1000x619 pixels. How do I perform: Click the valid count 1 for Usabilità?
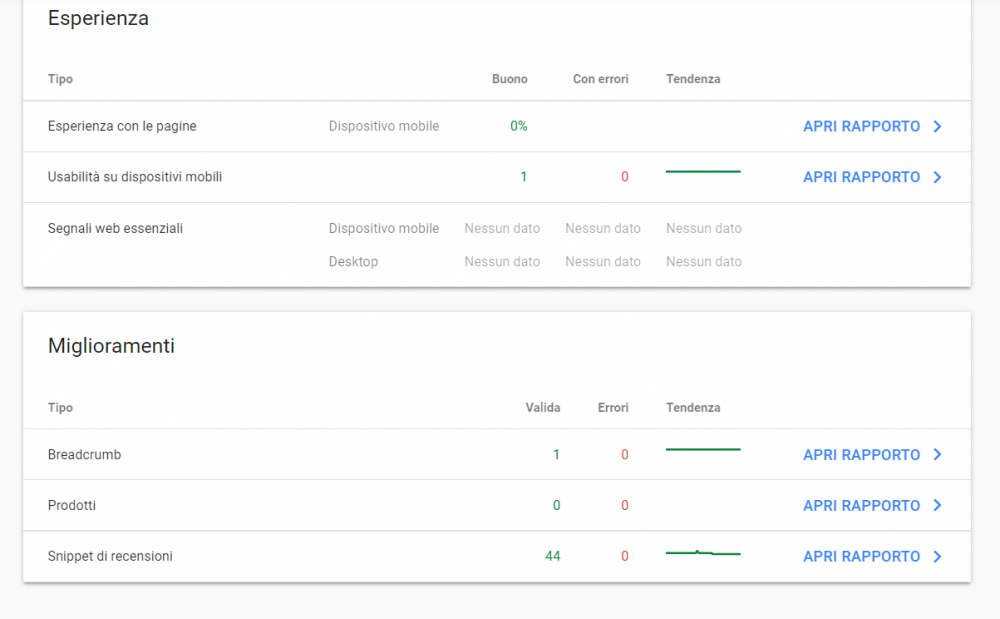pos(523,176)
